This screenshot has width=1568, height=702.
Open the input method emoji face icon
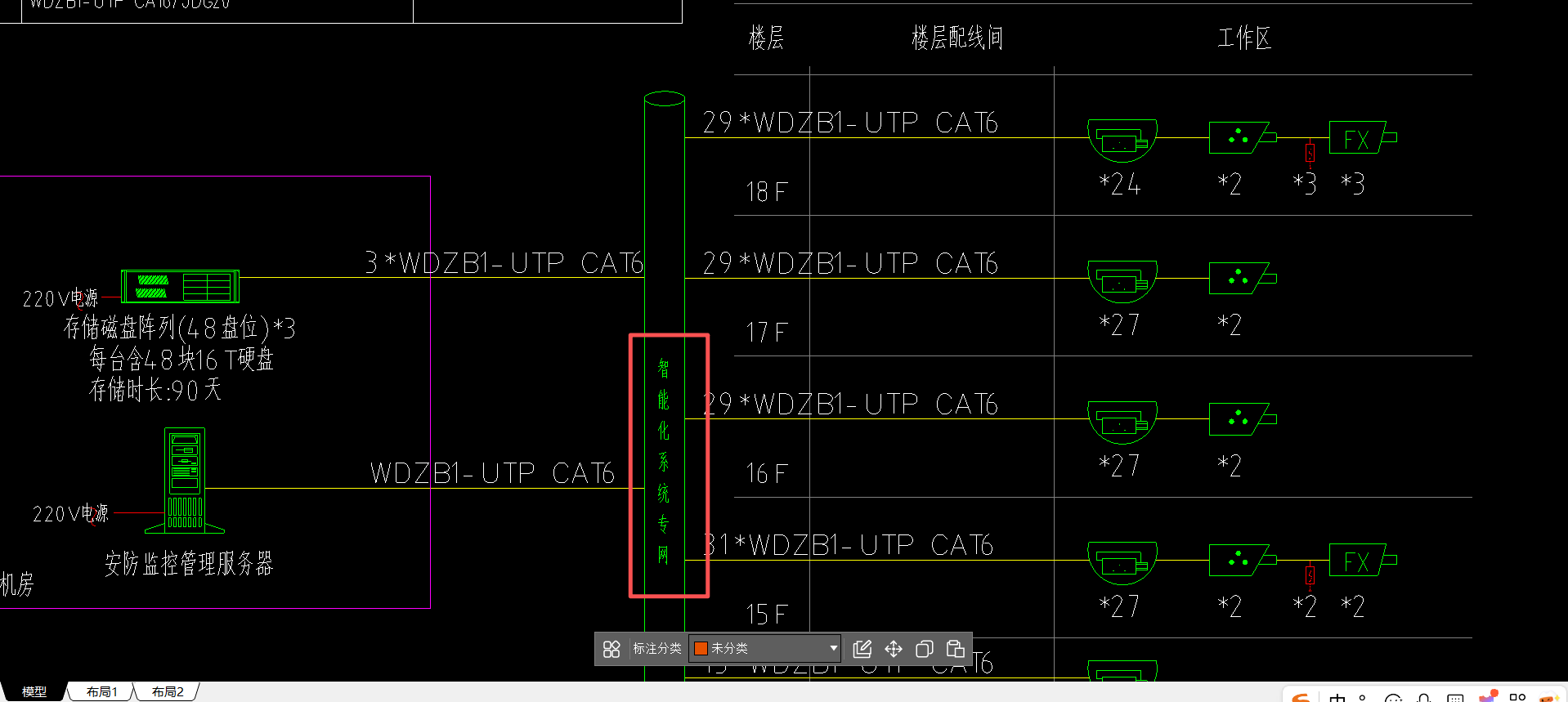pyautogui.click(x=1394, y=698)
